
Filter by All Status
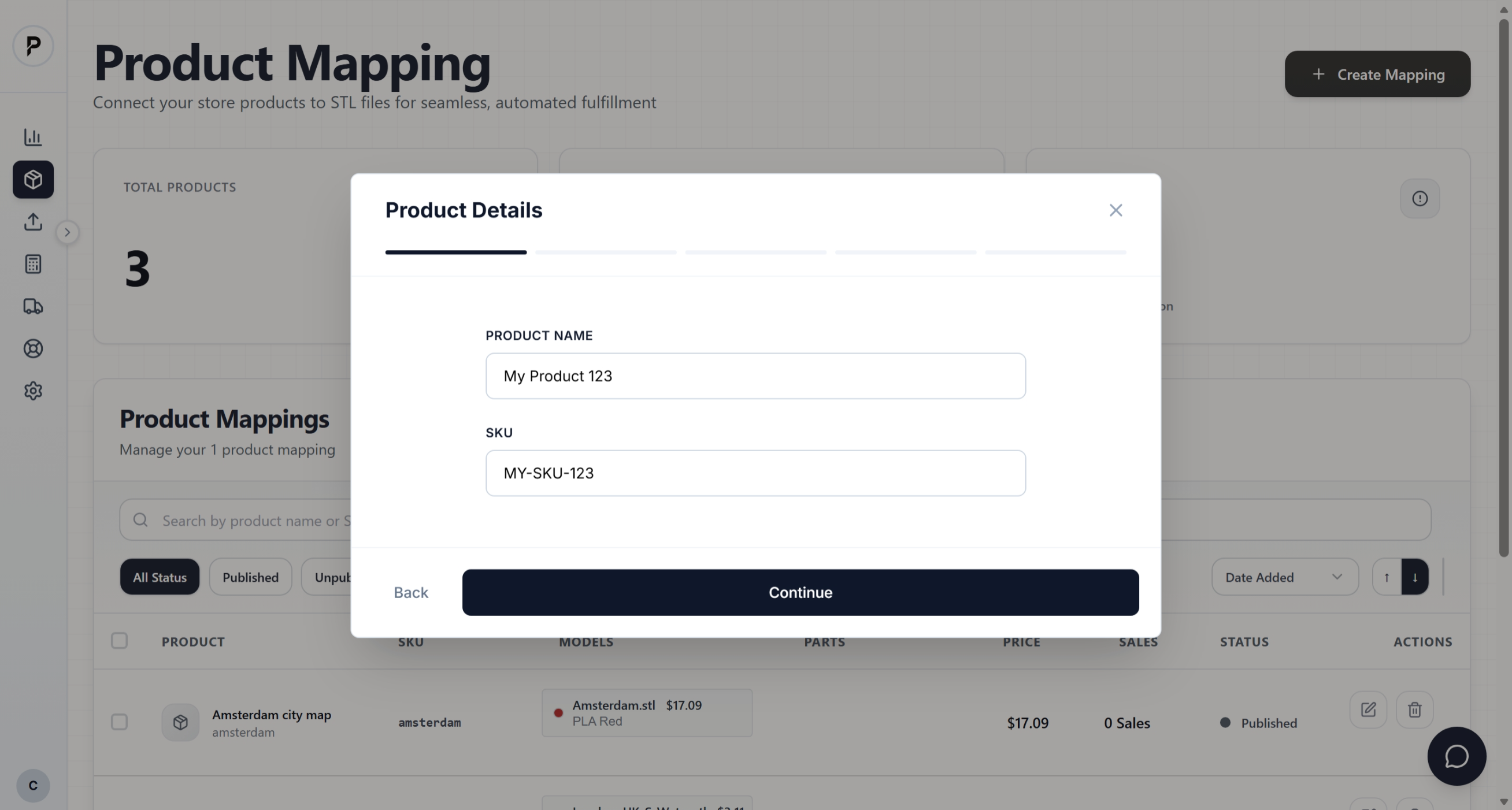(x=160, y=577)
